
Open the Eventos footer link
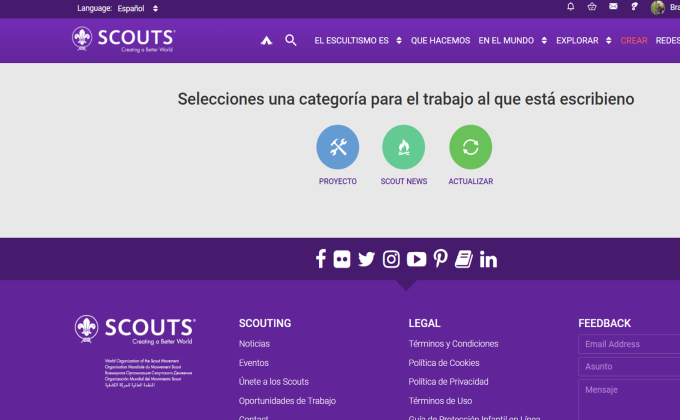[x=254, y=363]
